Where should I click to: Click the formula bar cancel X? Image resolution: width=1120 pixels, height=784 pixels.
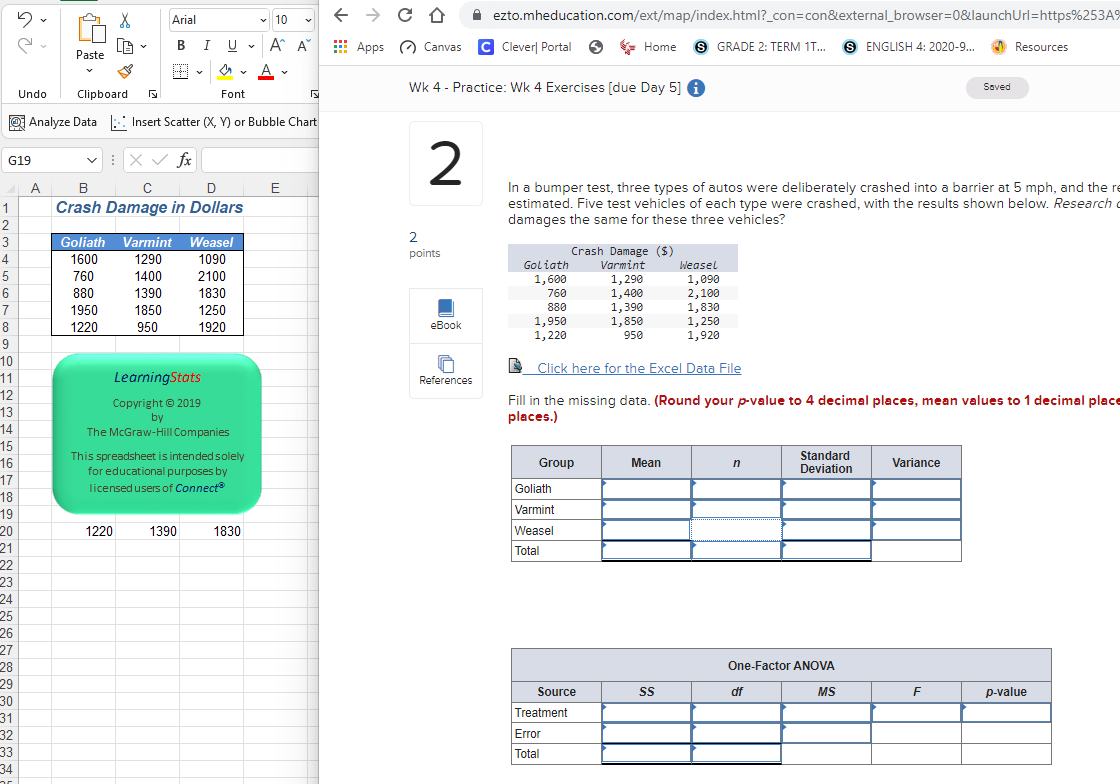pyautogui.click(x=136, y=161)
